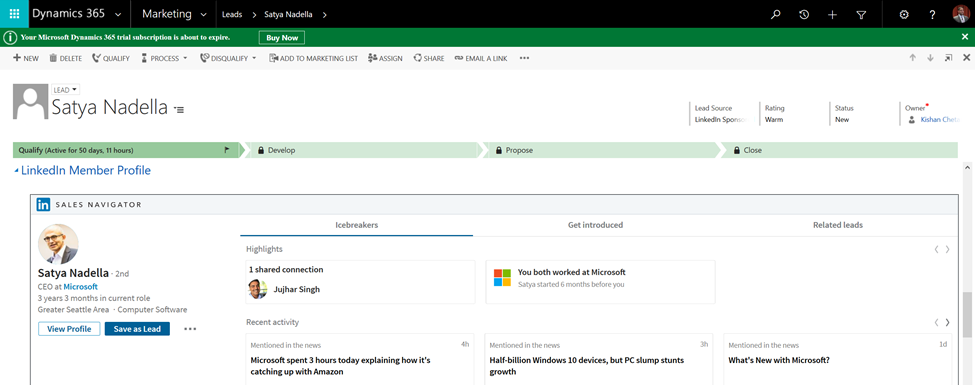Viewport: 975px width, 385px height.
Task: Click the Rating field showing Warm
Action: [x=774, y=119]
